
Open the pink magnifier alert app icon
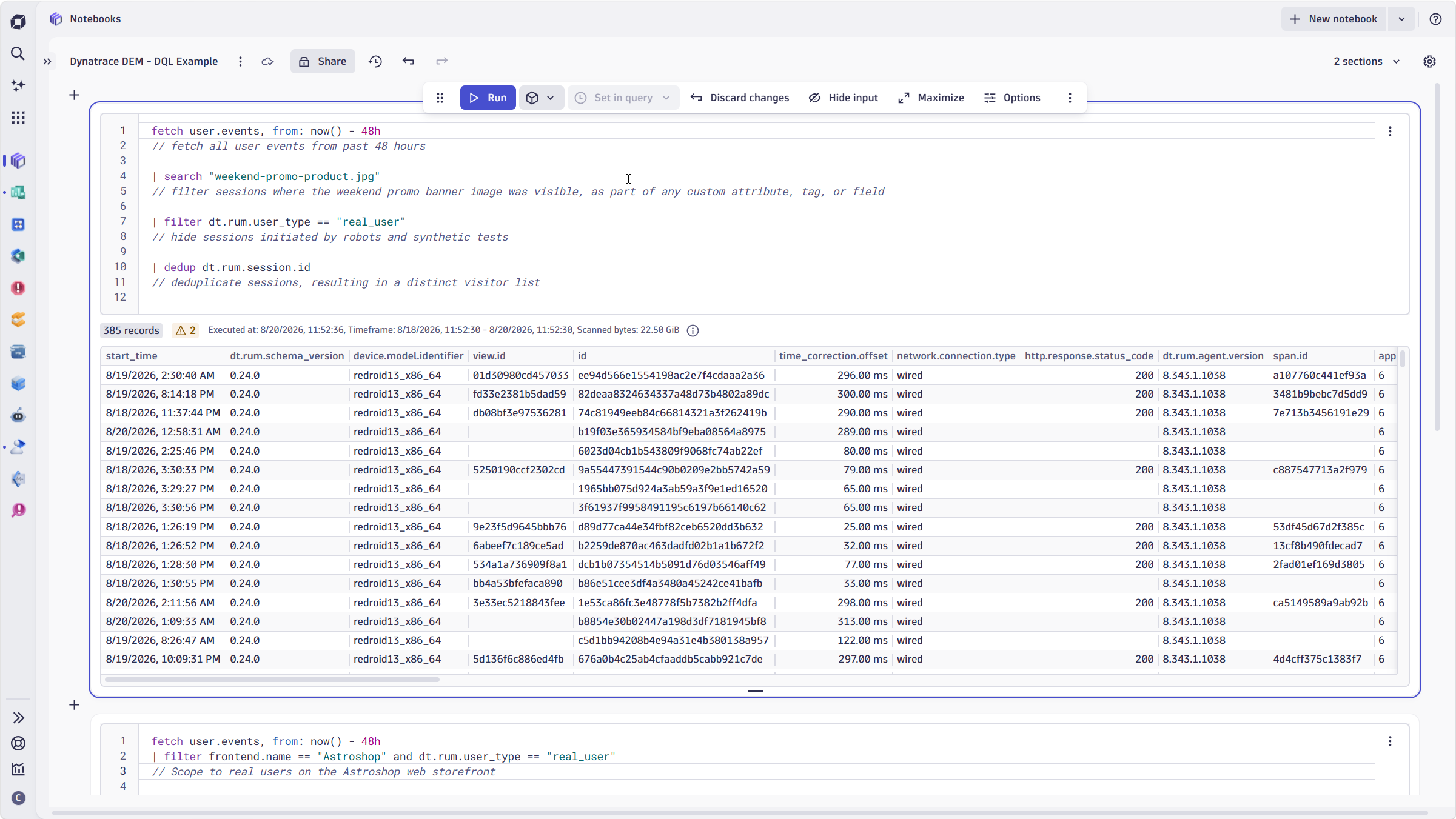pos(18,510)
